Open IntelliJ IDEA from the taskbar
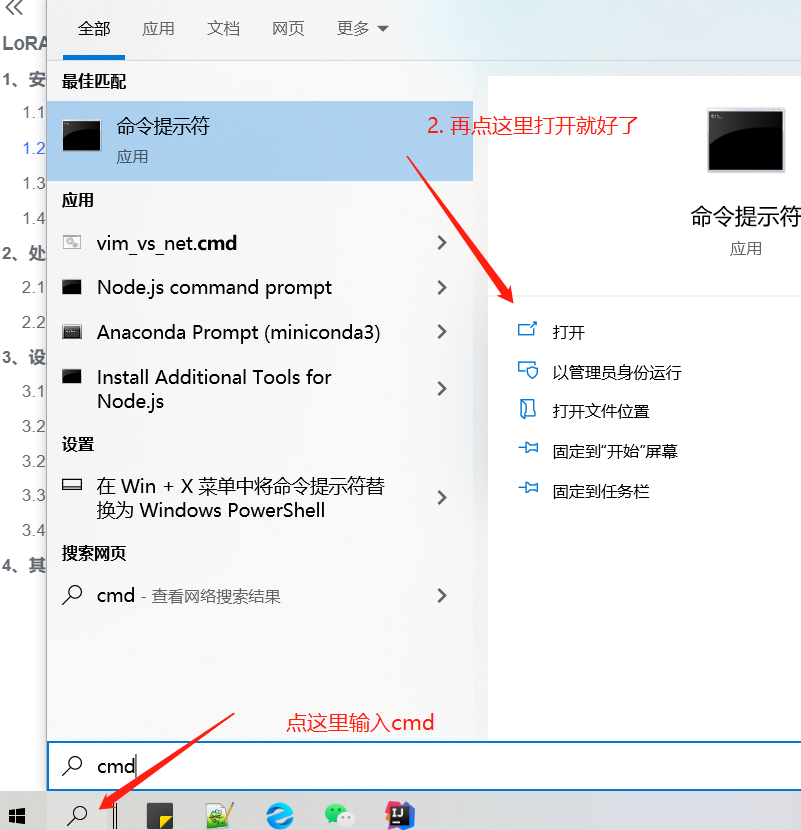Viewport: 801px width, 830px height. (400, 815)
